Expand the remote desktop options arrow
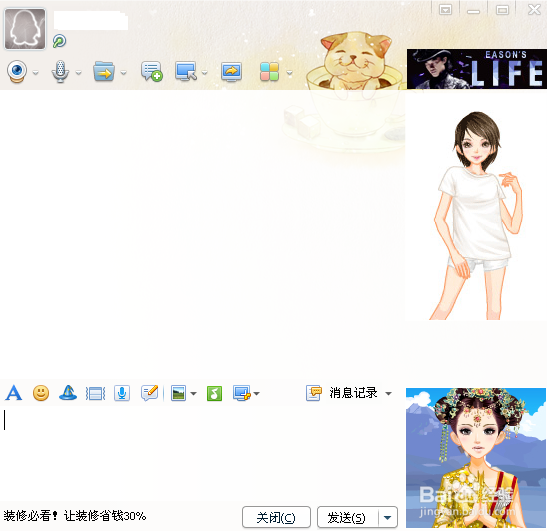547x531 pixels. point(205,73)
